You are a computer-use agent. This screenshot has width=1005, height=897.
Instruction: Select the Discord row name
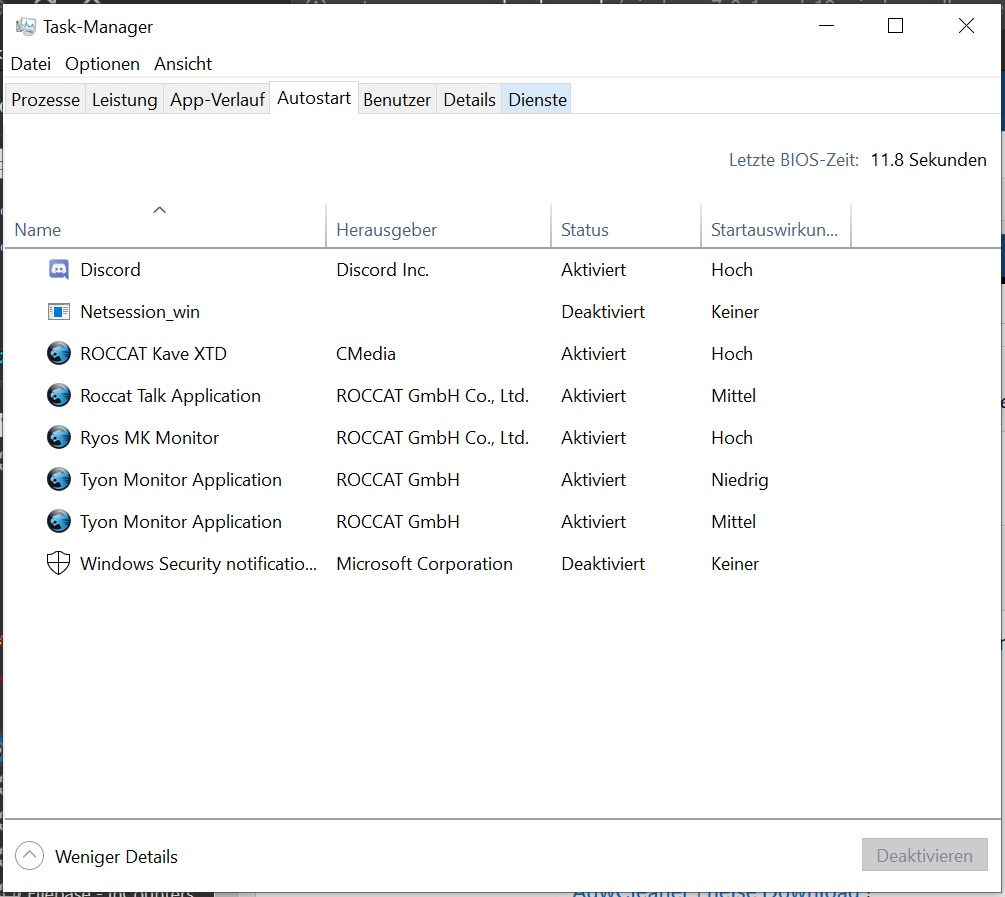tap(110, 270)
